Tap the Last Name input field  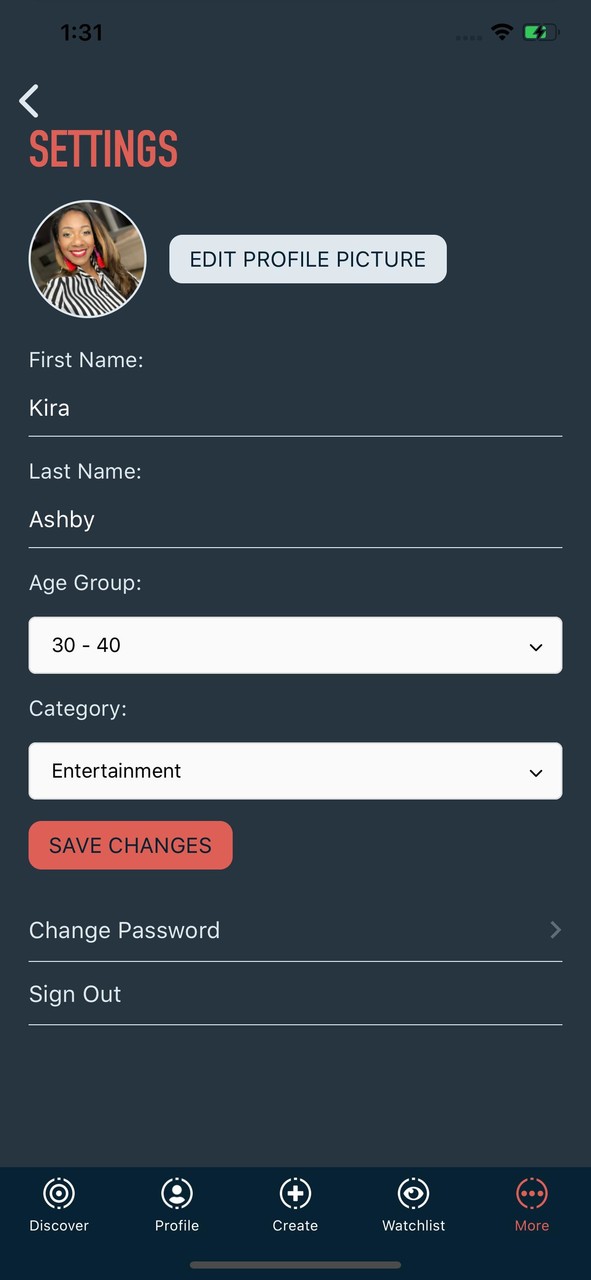pyautogui.click(x=295, y=519)
